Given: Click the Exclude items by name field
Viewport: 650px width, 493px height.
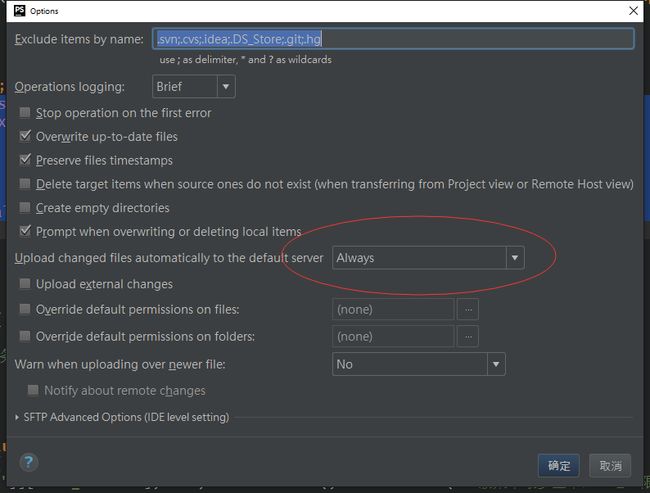Looking at the screenshot, I should point(393,39).
